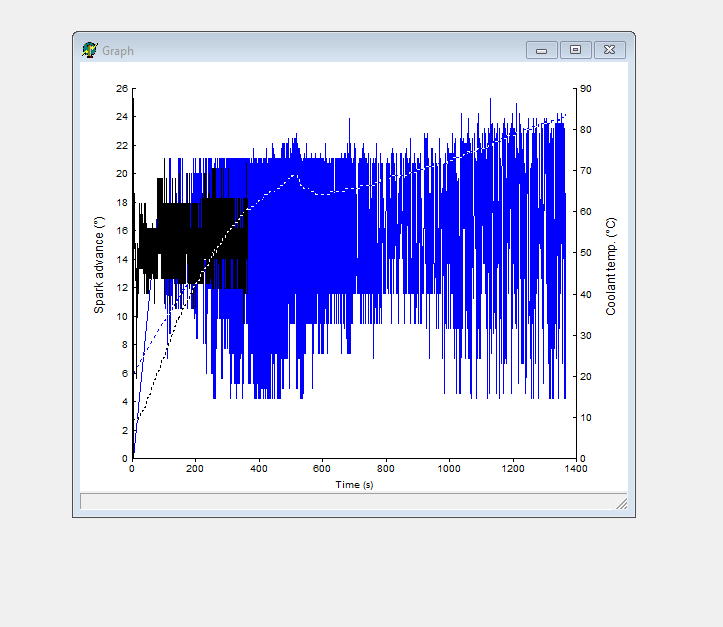Screen dimensions: 723x627
Task: Click the Graph title text
Action: 118,51
